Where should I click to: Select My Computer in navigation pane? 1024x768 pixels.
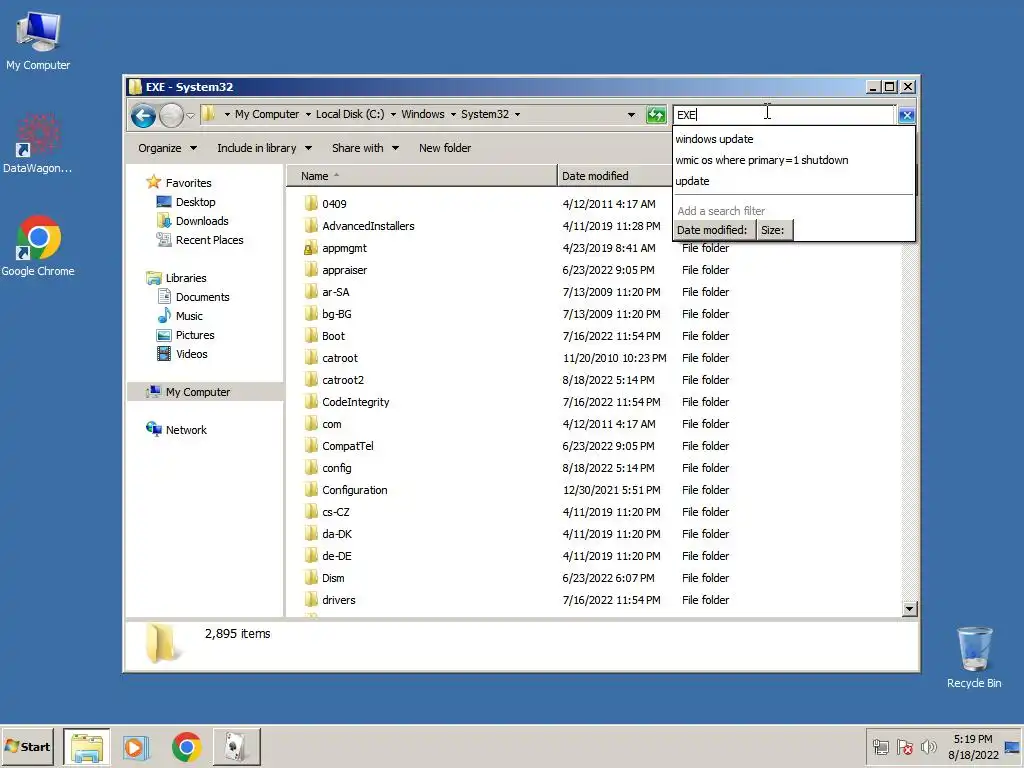coord(197,392)
